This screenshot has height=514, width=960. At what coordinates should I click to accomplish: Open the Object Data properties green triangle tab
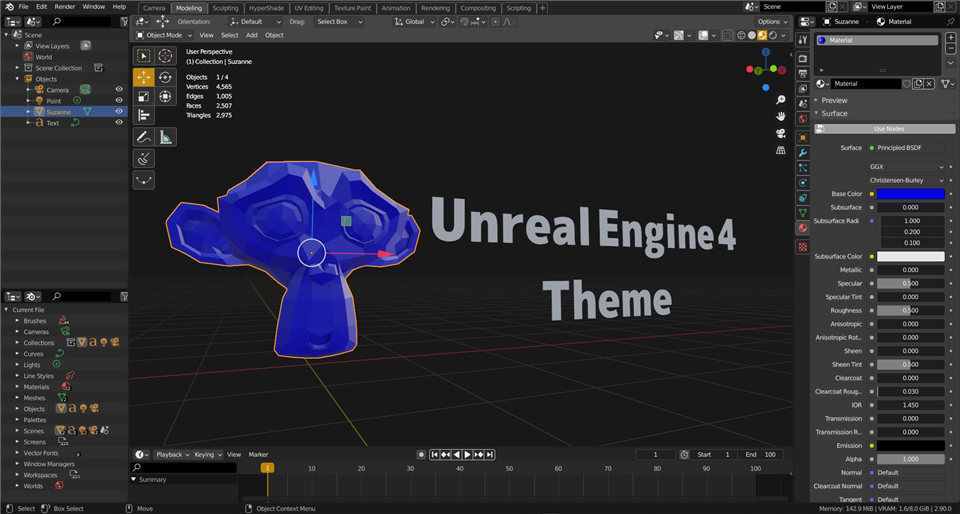[803, 213]
